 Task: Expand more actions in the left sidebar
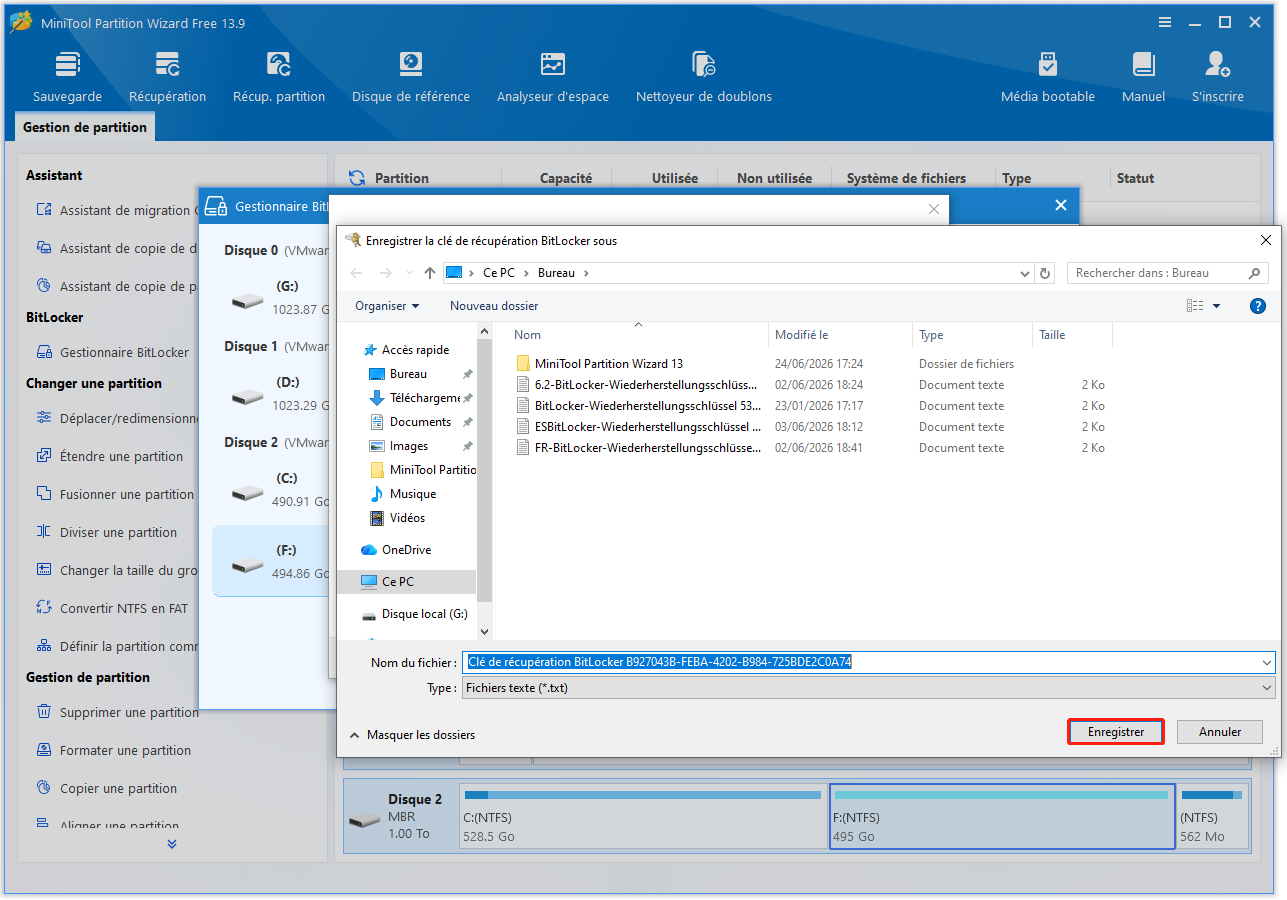point(172,844)
